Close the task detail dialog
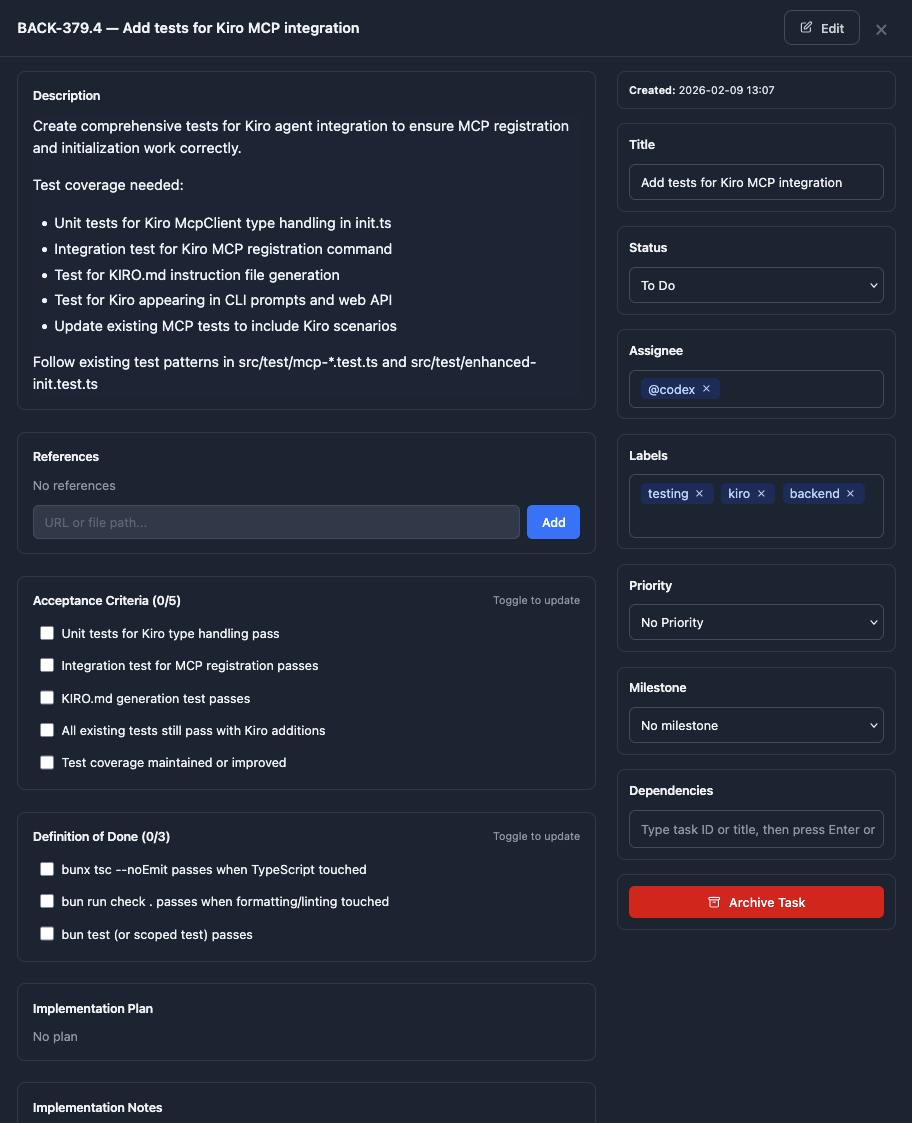 pyautogui.click(x=881, y=29)
